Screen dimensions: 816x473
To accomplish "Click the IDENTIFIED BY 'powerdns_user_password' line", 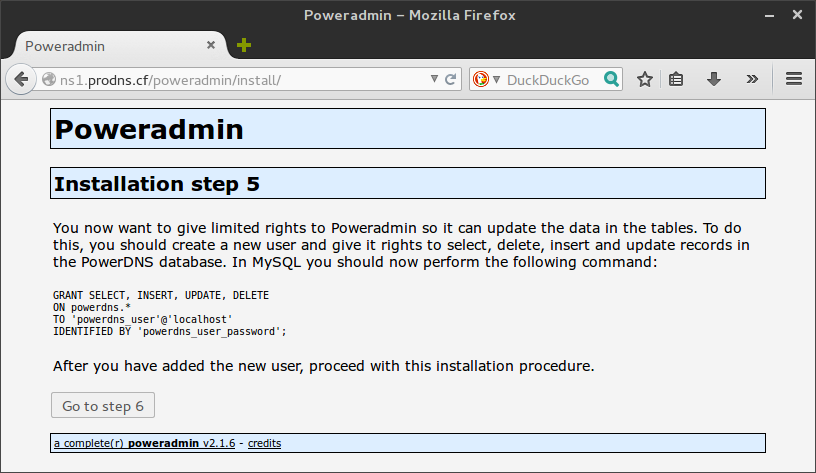I will [x=170, y=331].
